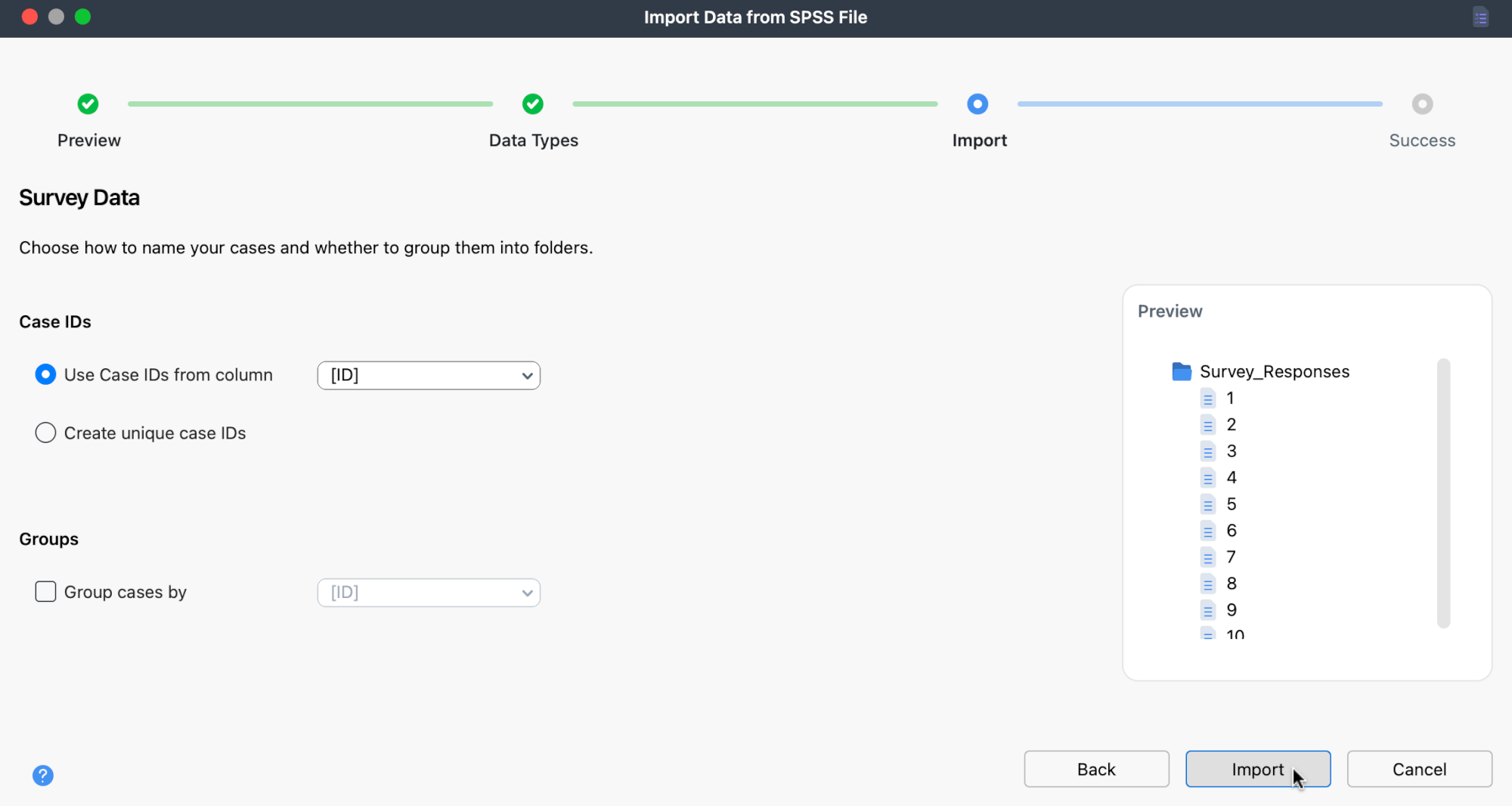Image resolution: width=1512 pixels, height=806 pixels.
Task: Click the Import button
Action: 1258,769
